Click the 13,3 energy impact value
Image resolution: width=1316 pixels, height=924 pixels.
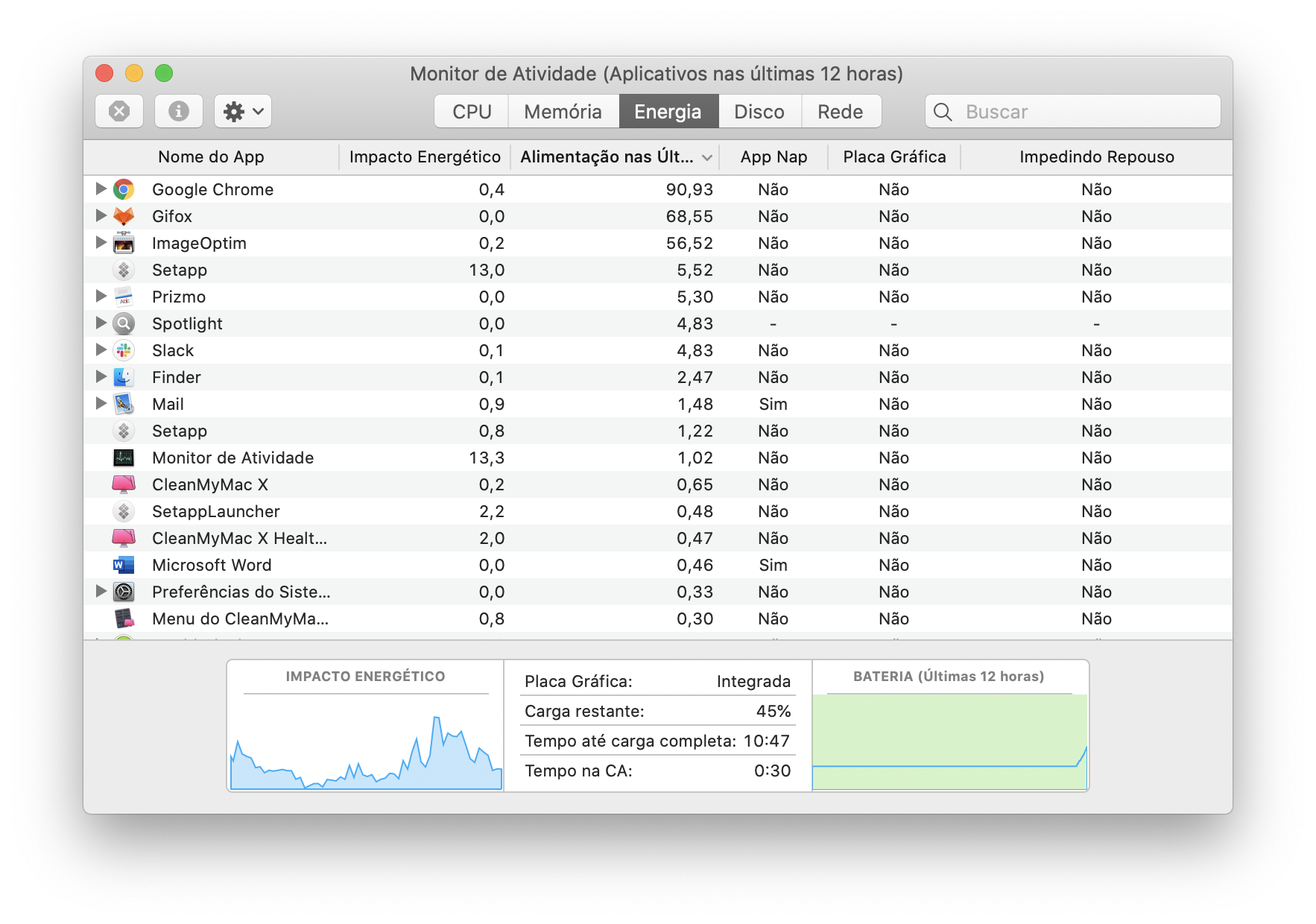[487, 458]
